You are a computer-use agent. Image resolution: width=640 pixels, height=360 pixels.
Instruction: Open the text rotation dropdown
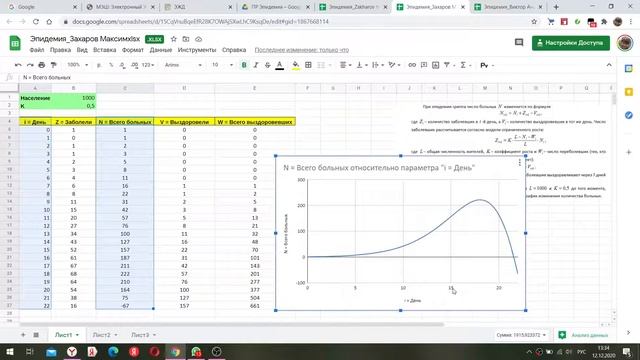[394, 65]
